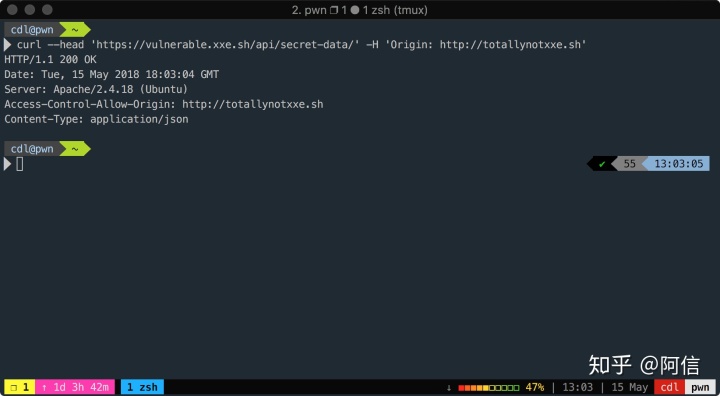Click the '55' history number segment
The width and height of the screenshot is (720, 396).
click(x=630, y=164)
